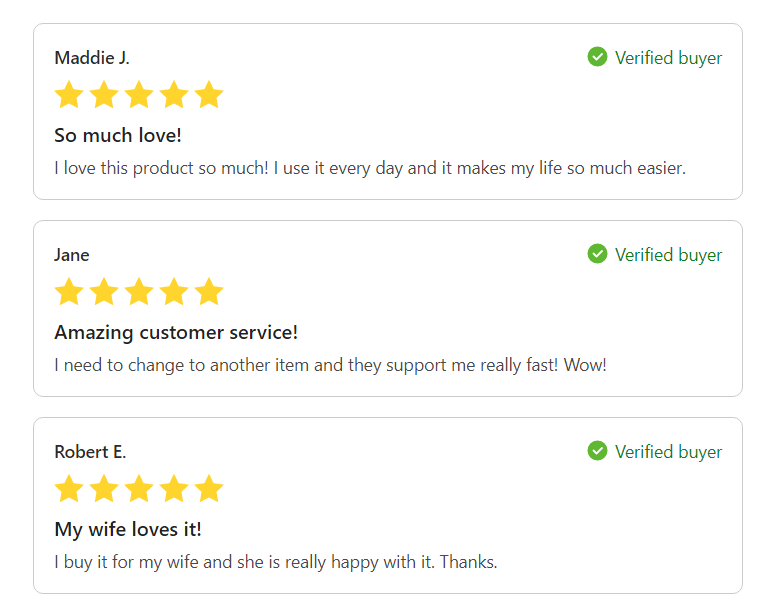This screenshot has width=779, height=611.
Task: Click the reviewer name Jane
Action: 72,255
